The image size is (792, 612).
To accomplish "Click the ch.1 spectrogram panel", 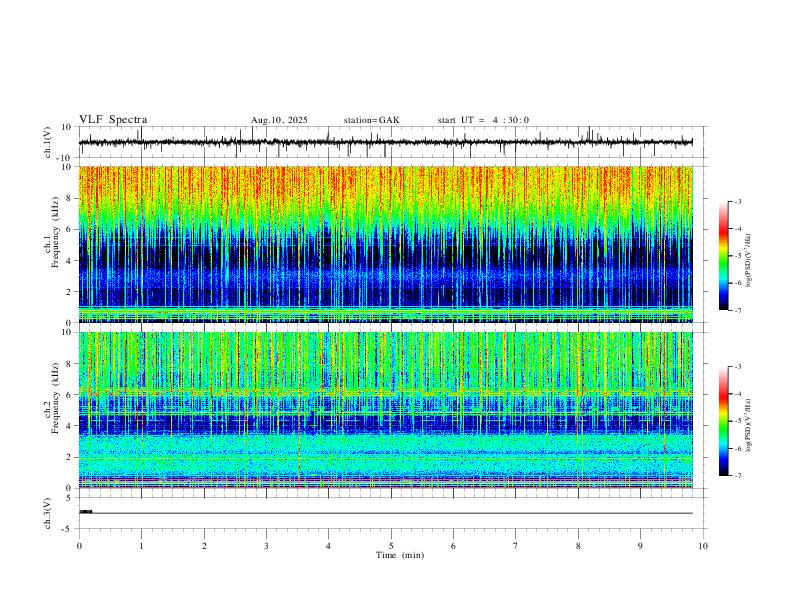I will pos(385,244).
